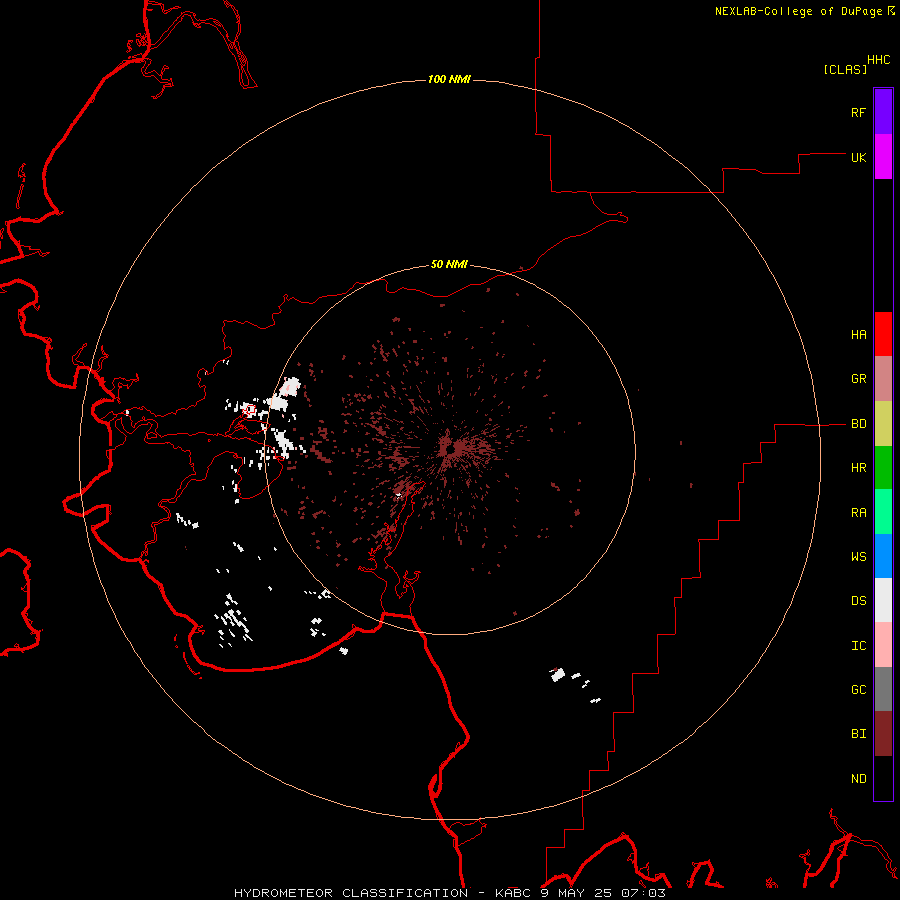Click the 'DS' legend label
900x900 pixels.
tap(859, 601)
